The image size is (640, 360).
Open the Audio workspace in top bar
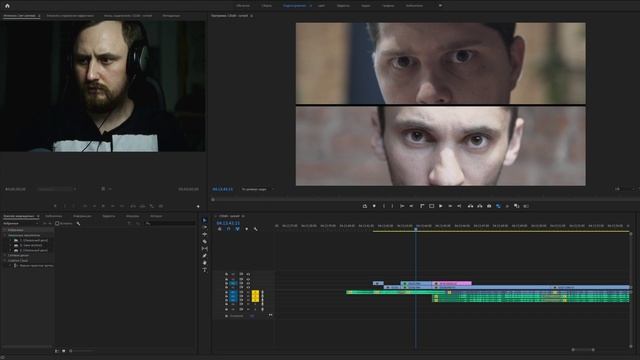click(366, 6)
